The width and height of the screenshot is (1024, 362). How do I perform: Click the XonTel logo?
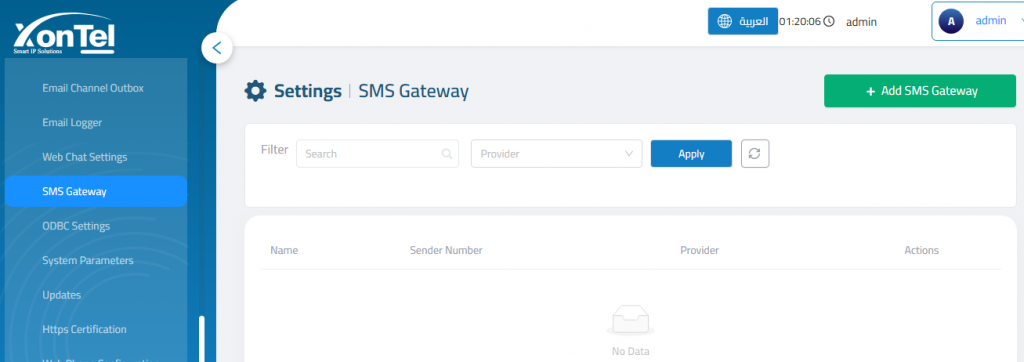tap(65, 35)
